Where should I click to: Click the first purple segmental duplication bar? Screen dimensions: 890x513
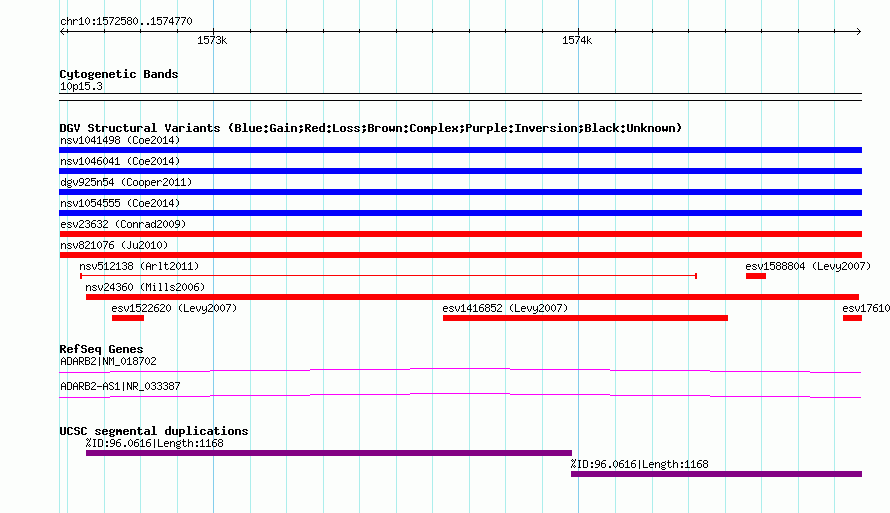tap(329, 453)
